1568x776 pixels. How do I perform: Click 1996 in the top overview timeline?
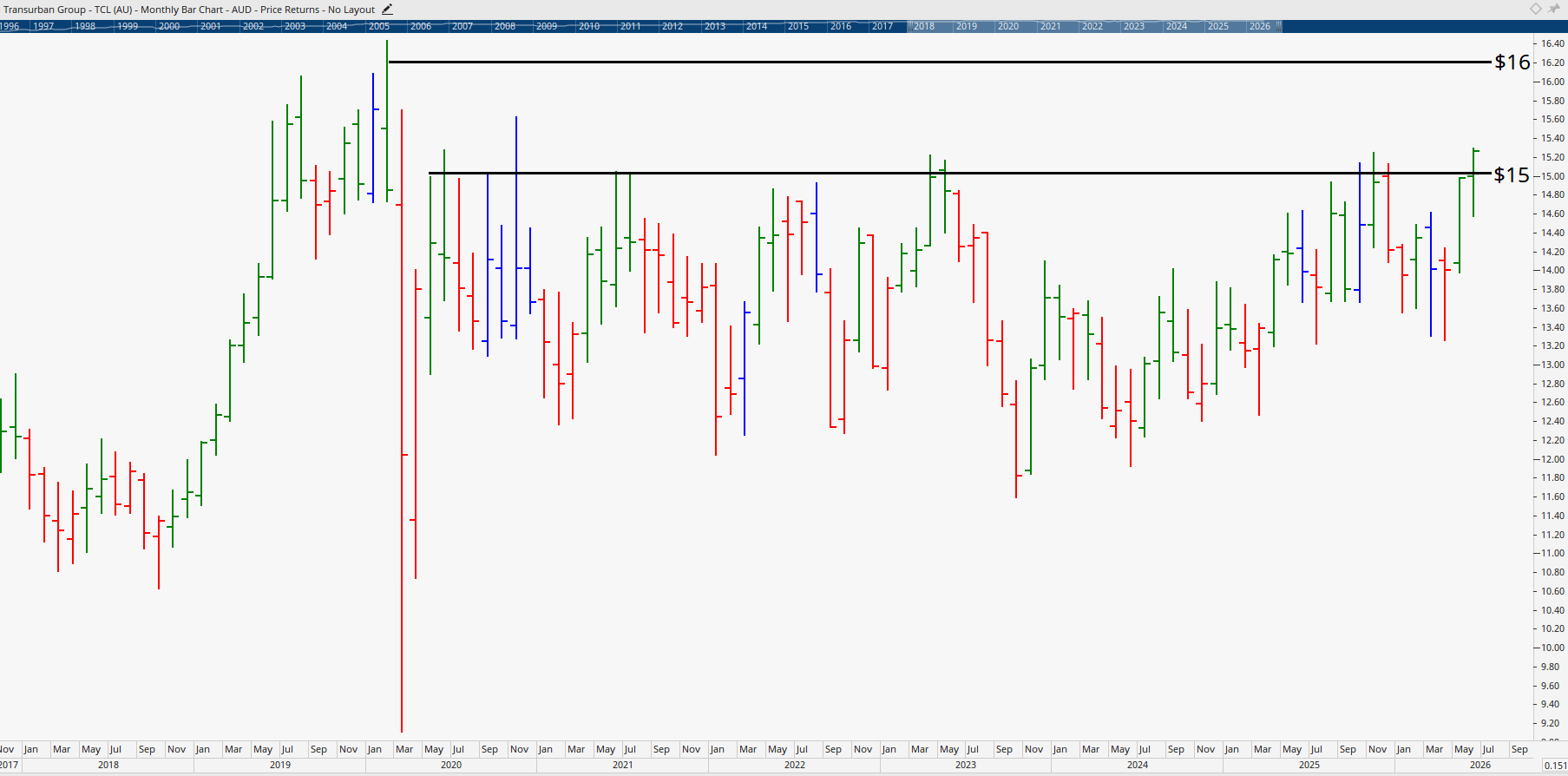(x=10, y=26)
